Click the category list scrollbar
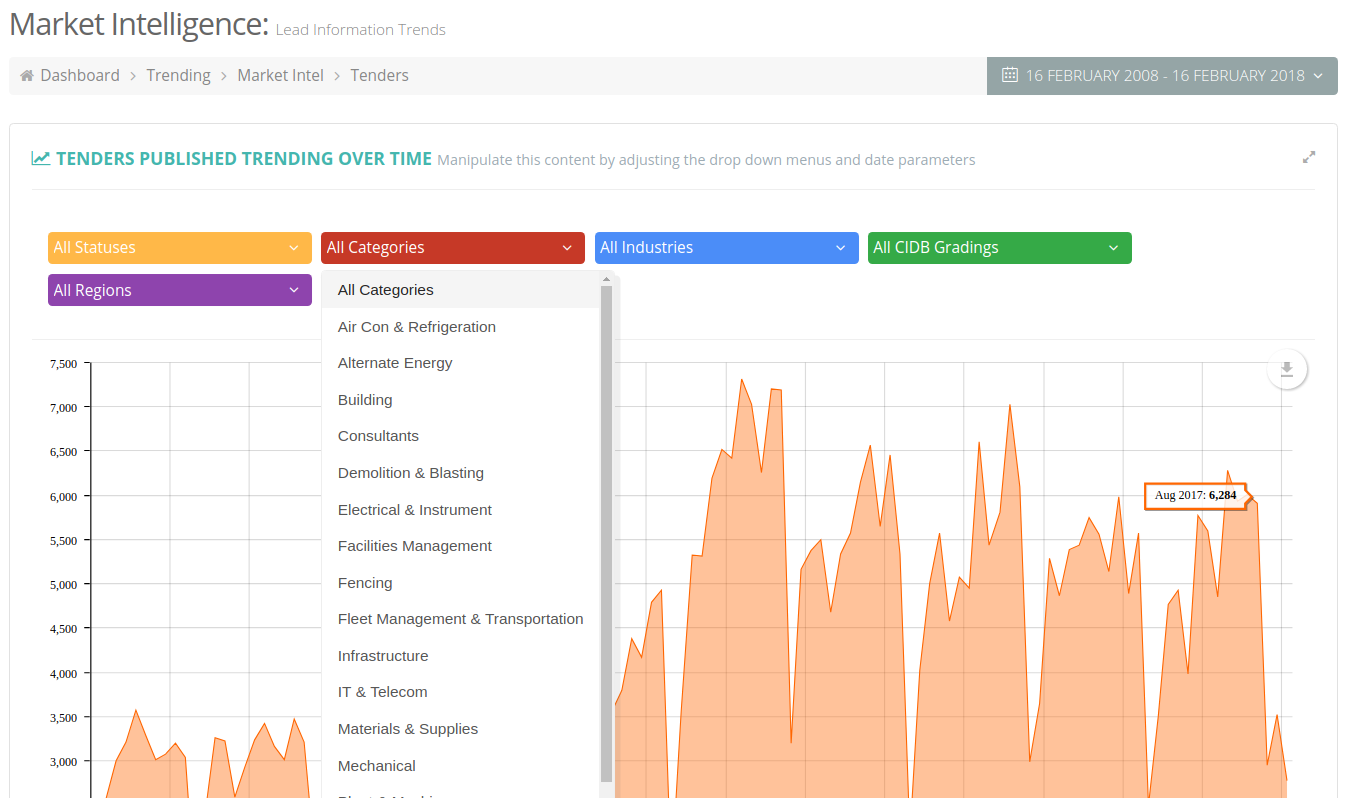 pos(606,533)
